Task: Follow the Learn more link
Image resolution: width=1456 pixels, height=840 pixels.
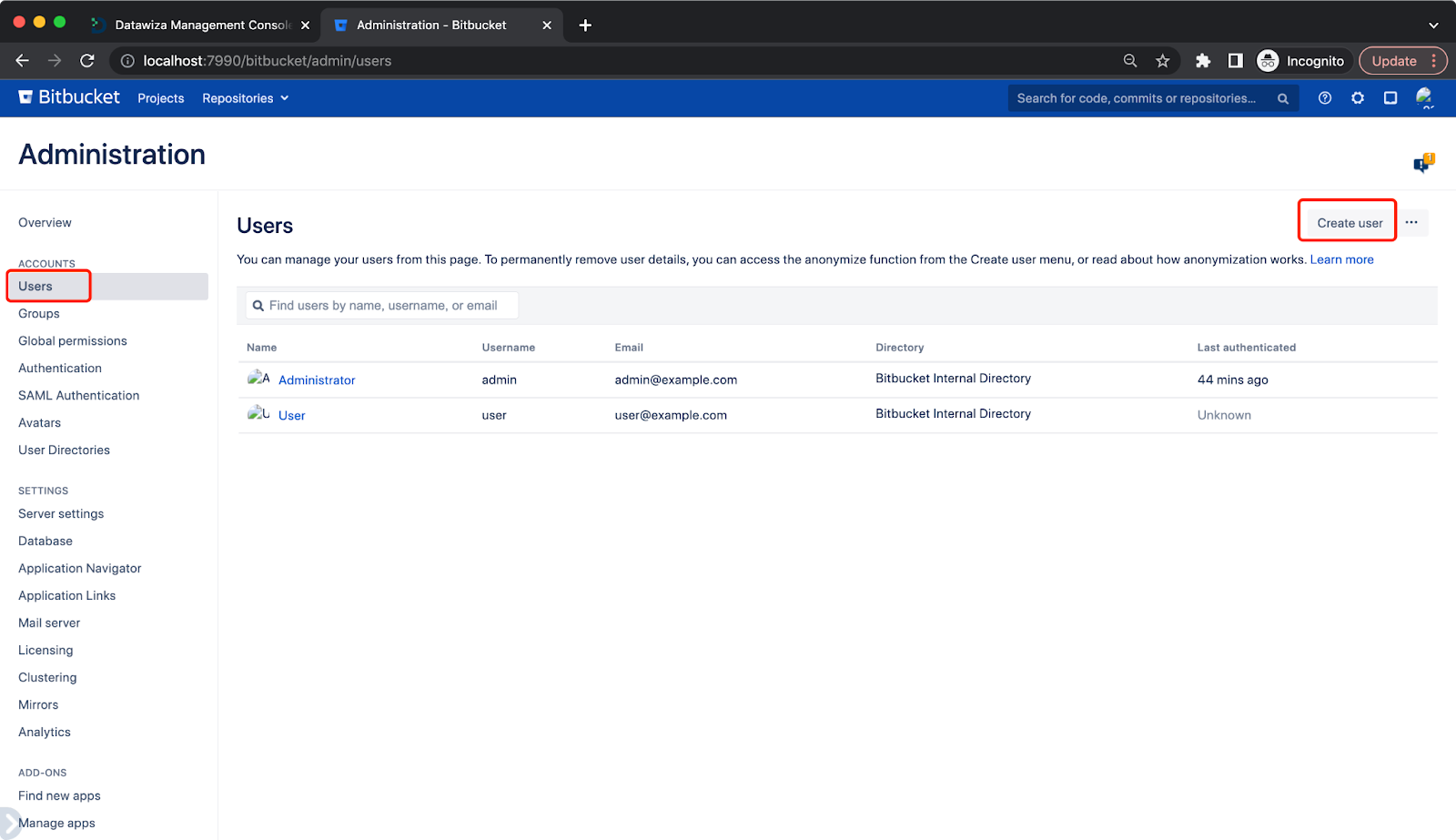Action: coord(1341,260)
